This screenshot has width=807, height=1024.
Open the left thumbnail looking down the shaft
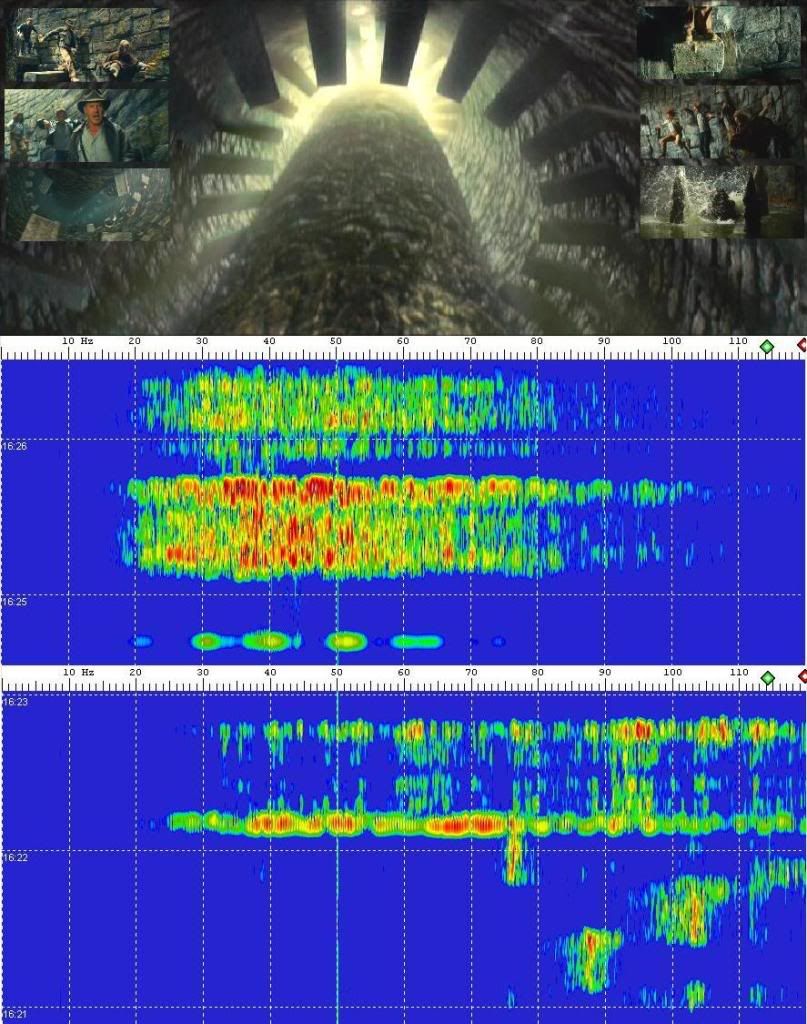pyautogui.click(x=87, y=205)
